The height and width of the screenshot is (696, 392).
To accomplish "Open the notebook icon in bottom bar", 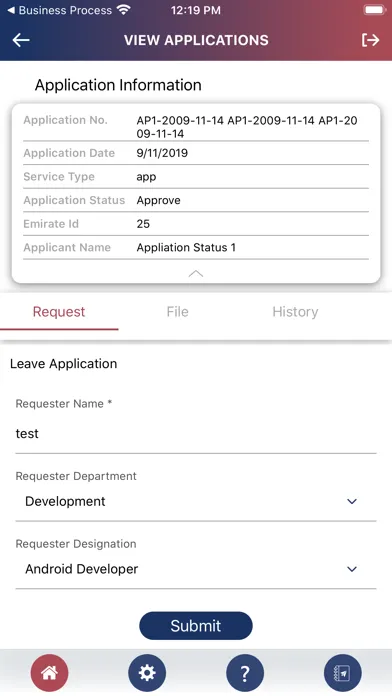I will tap(342, 673).
